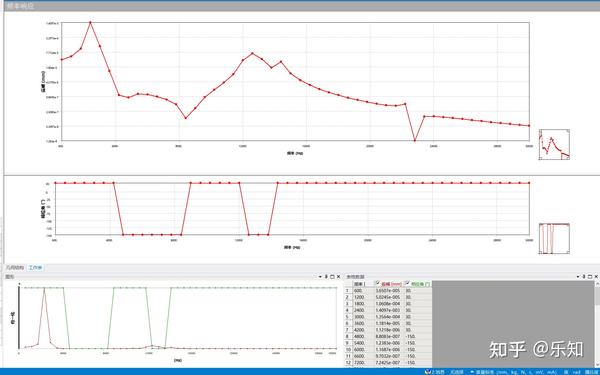
Task: Select amplitude value 7.2425e-007
Action: (x=389, y=363)
